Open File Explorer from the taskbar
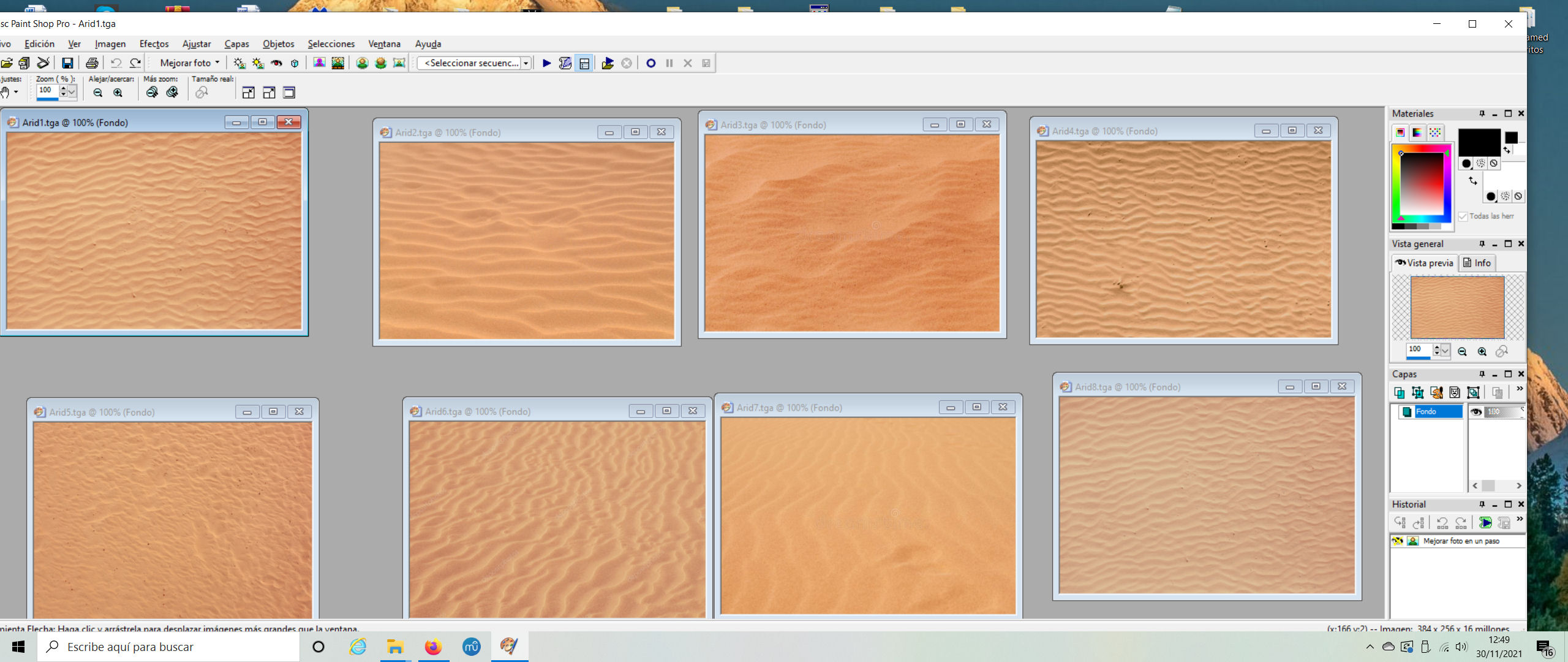 click(x=395, y=647)
